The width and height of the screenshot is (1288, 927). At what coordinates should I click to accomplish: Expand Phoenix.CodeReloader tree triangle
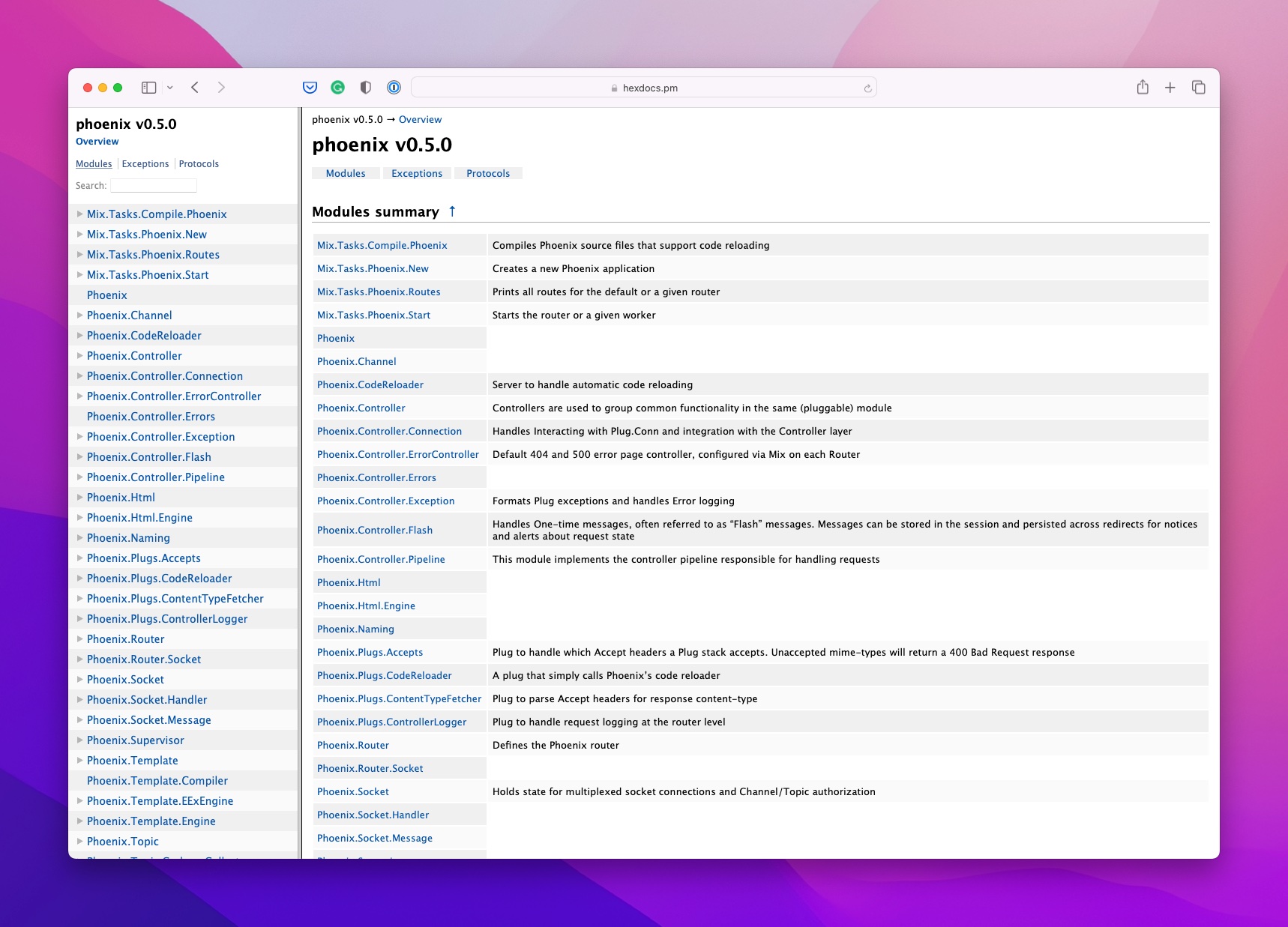click(79, 336)
